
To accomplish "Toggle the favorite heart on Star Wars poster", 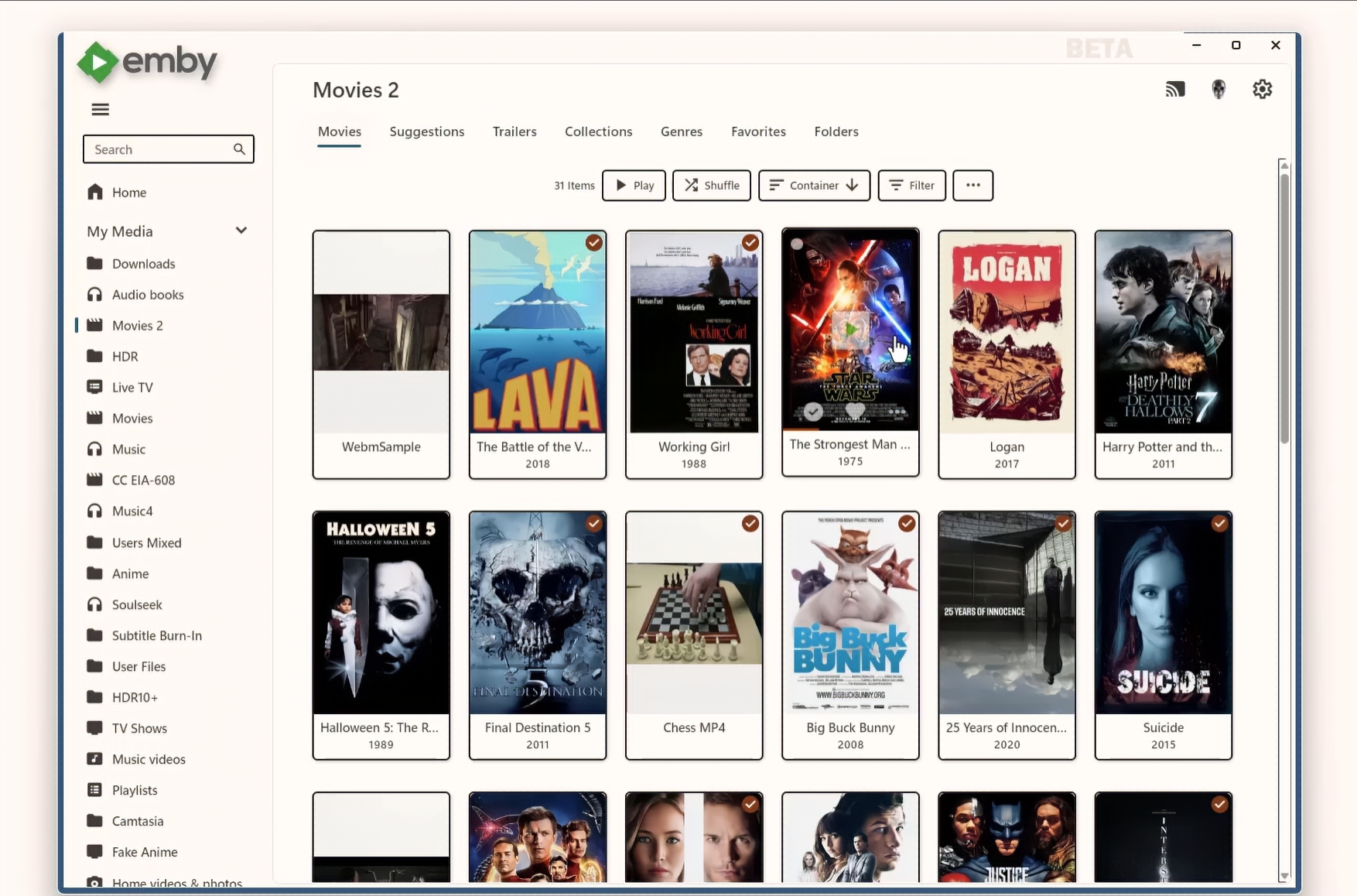I will (x=855, y=412).
